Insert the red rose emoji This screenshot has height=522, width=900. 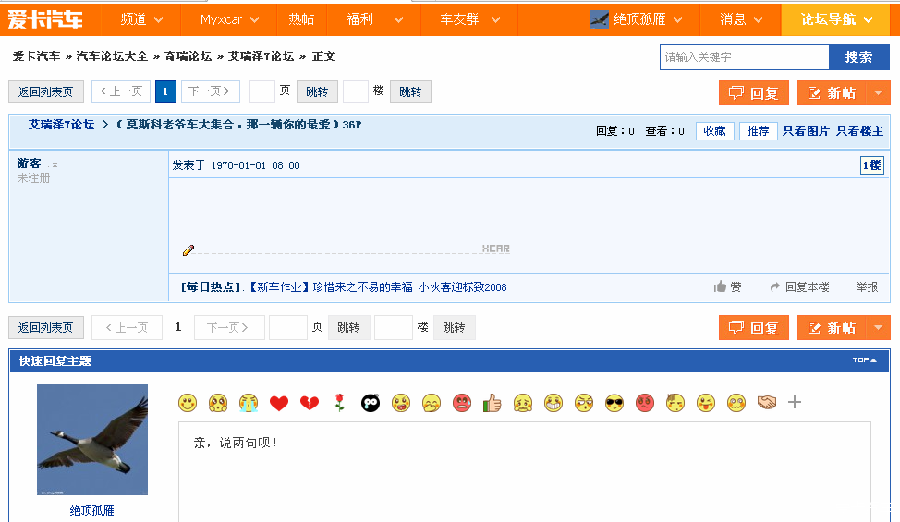point(340,403)
